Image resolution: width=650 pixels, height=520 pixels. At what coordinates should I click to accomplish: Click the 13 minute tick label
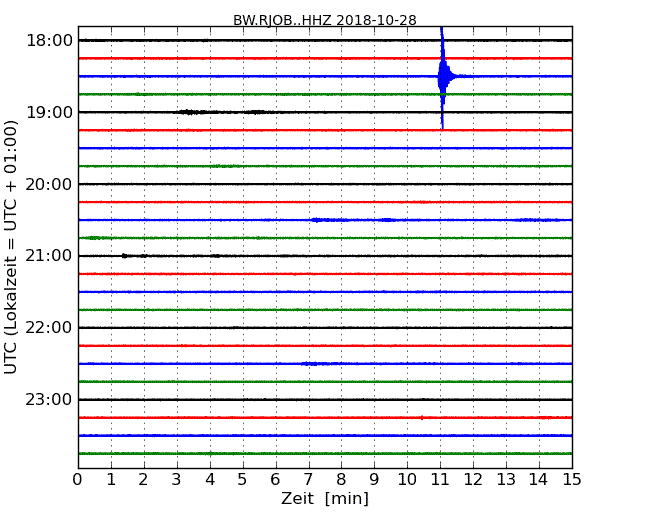506,480
